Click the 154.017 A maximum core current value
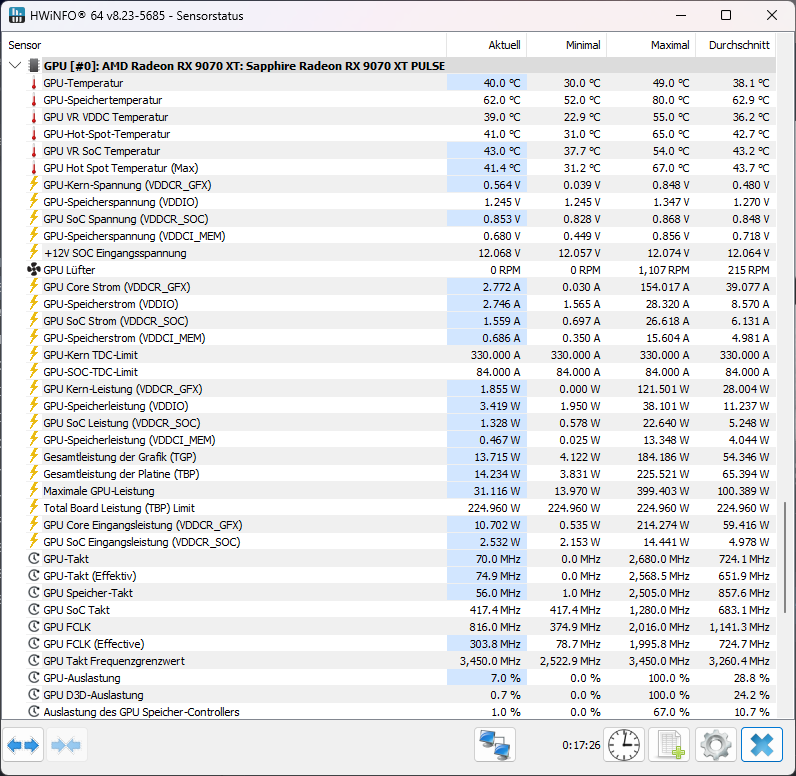This screenshot has height=776, width=796. click(x=665, y=287)
